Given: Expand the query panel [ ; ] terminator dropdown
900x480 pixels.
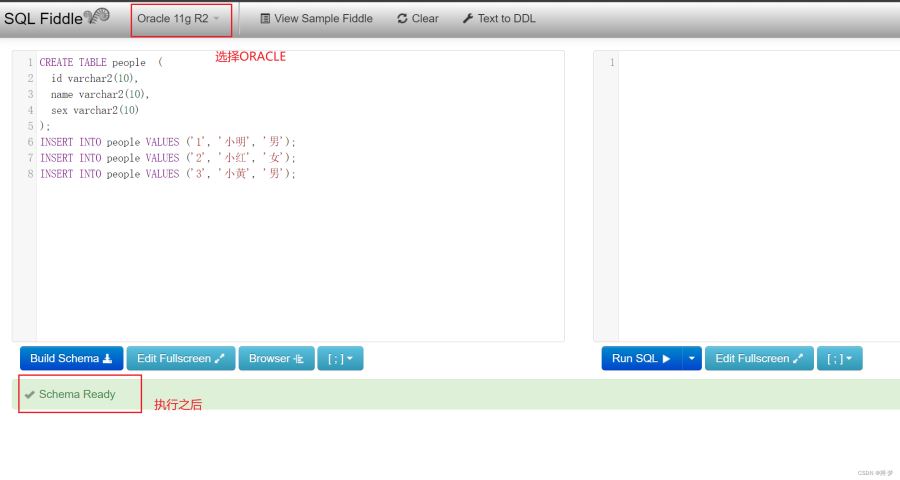Looking at the screenshot, I should click(x=839, y=358).
